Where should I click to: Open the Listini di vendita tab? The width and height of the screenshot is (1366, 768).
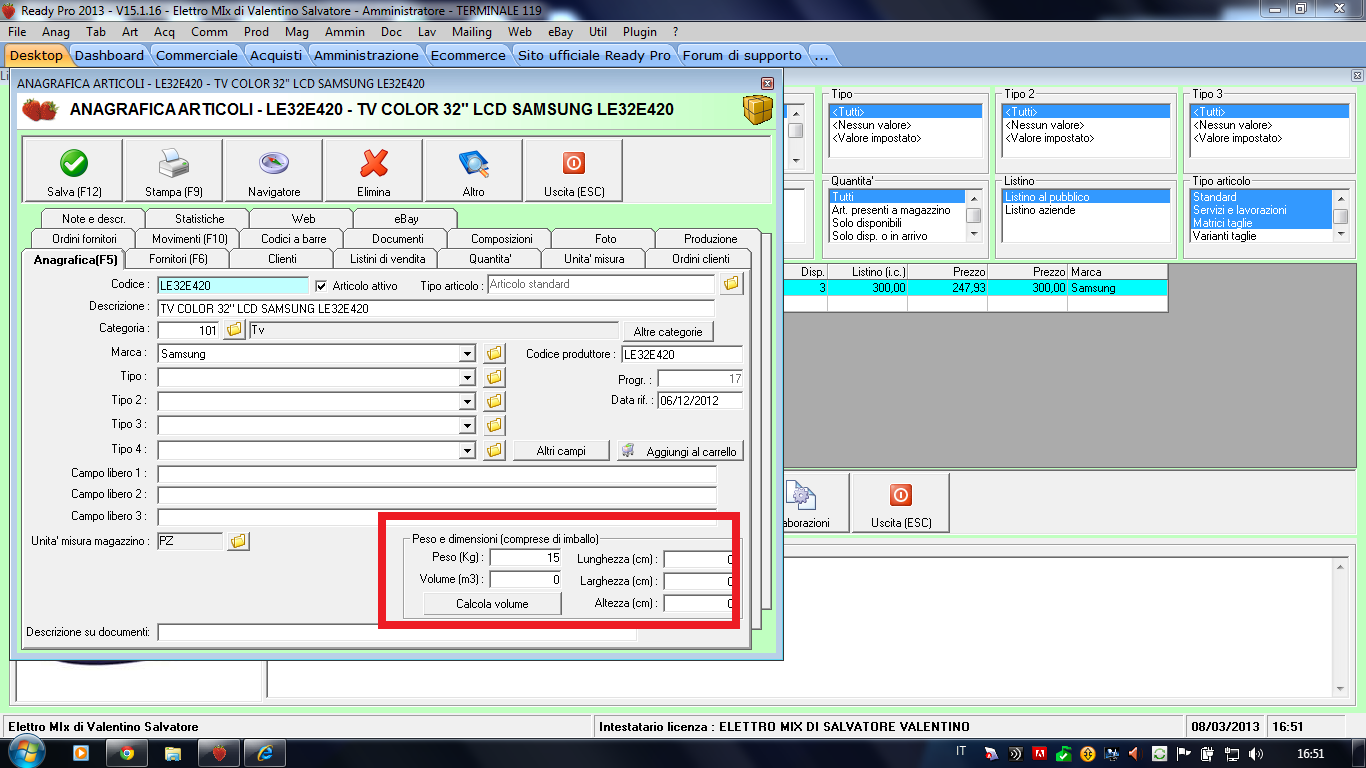click(387, 259)
